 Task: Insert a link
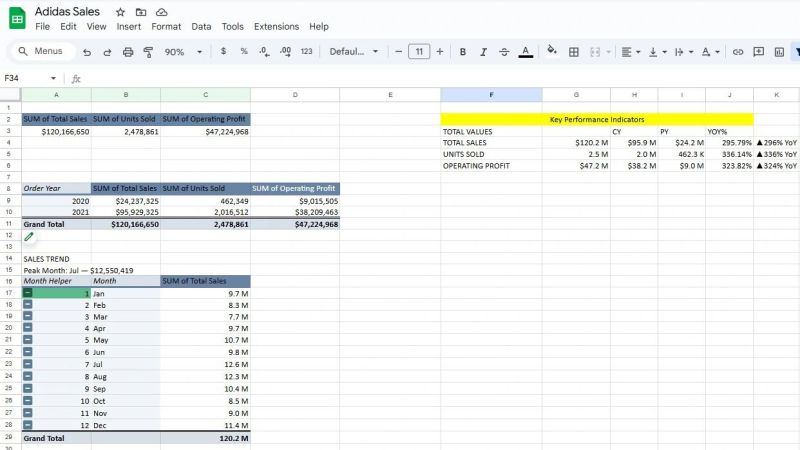point(738,52)
